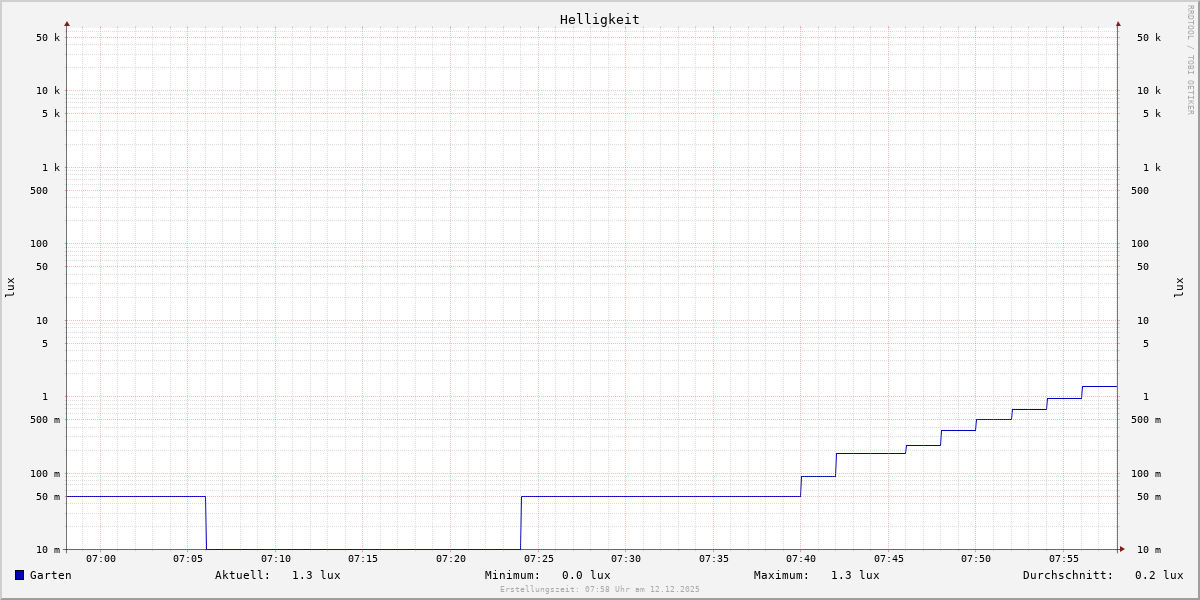The image size is (1200, 600).
Task: Click the '50 m' label on the right axis
Action: [x=1149, y=497]
